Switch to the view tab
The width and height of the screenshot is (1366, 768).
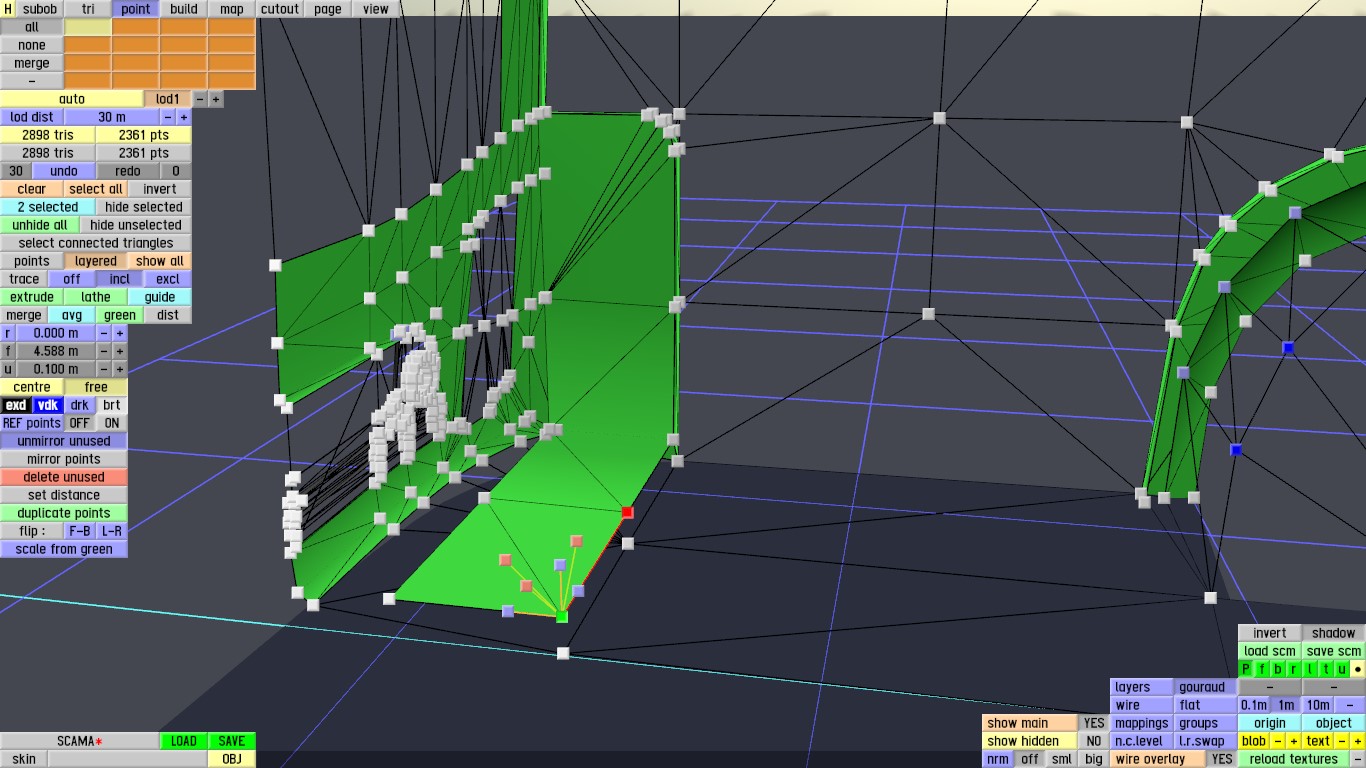pos(376,9)
